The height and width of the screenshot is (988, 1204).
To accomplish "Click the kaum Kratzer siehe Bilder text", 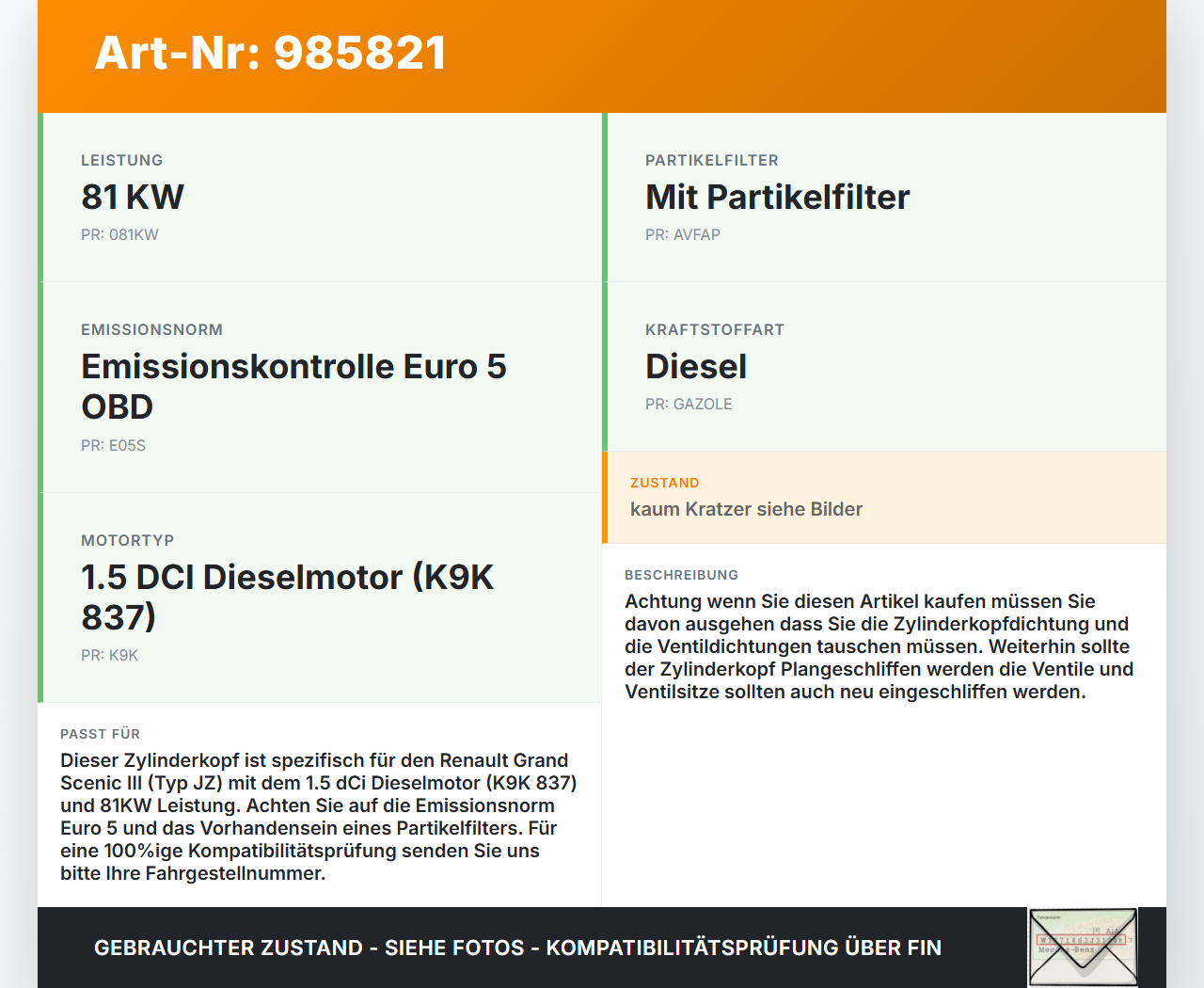I will tap(746, 509).
